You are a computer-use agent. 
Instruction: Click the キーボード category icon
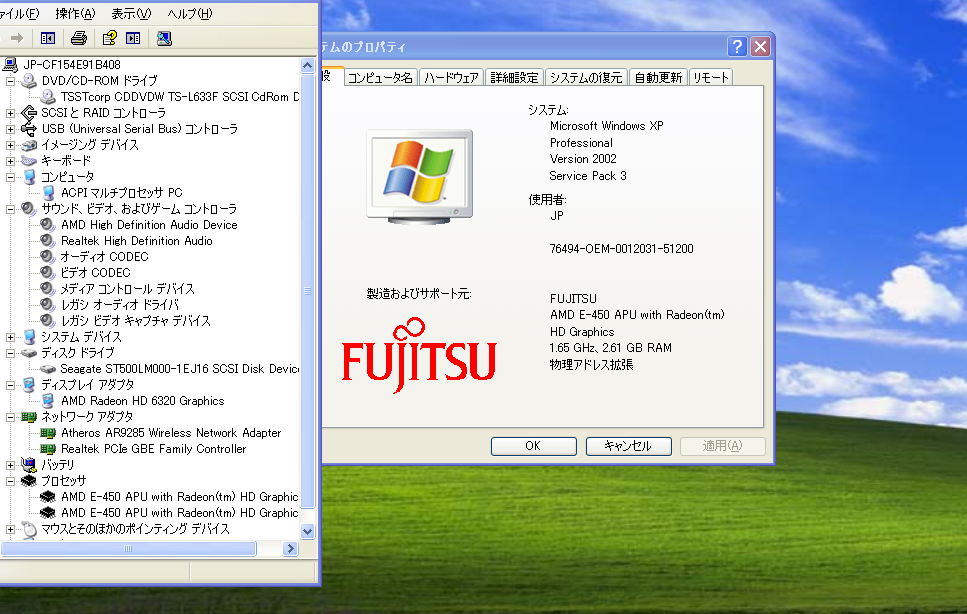[x=29, y=161]
